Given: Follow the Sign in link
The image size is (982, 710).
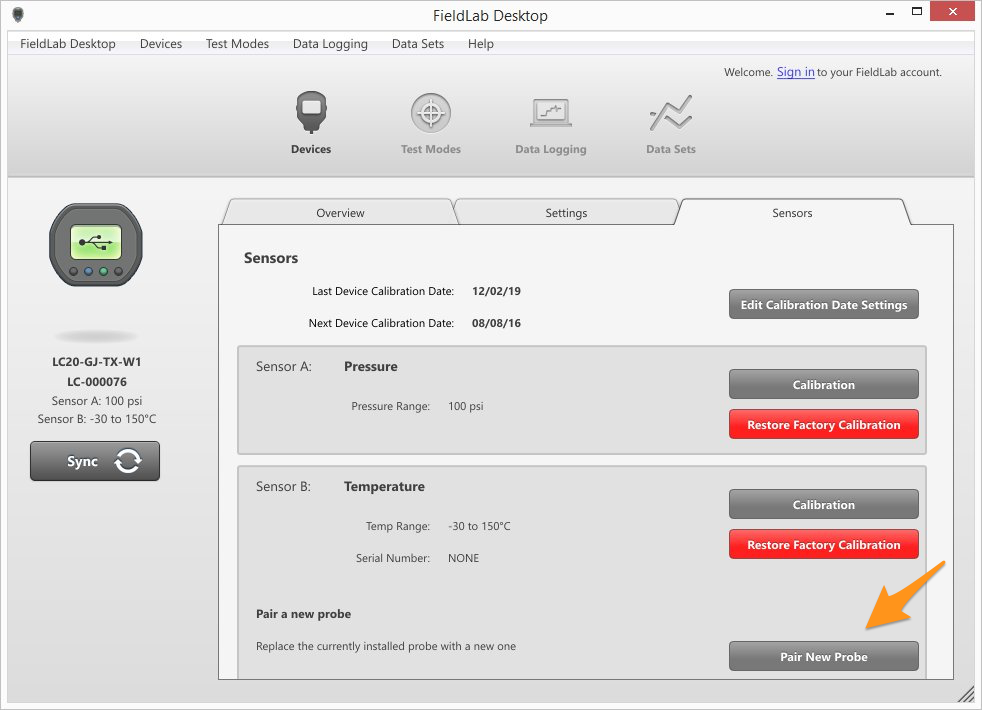Looking at the screenshot, I should (x=795, y=72).
